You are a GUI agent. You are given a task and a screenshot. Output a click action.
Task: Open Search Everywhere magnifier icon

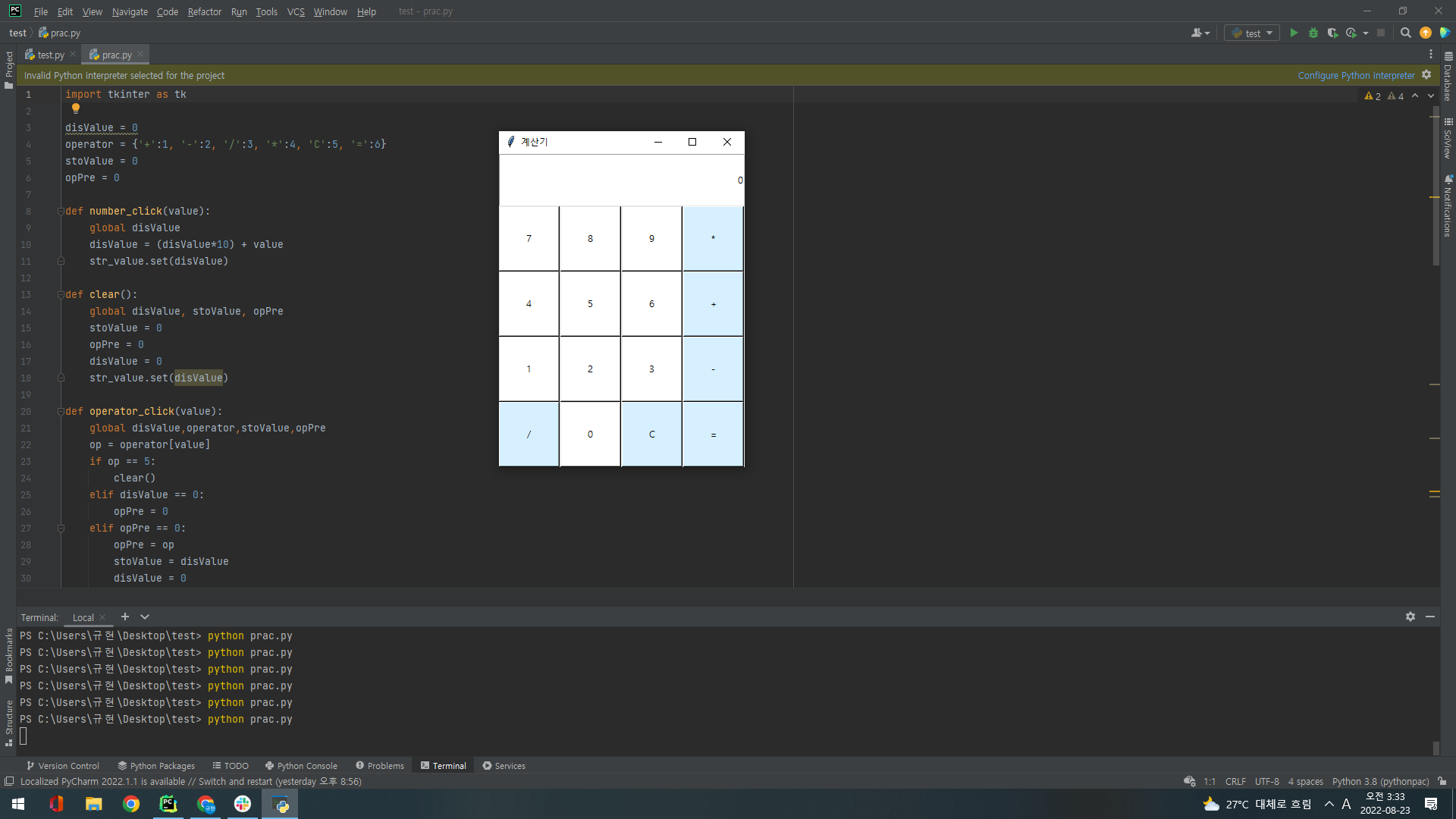click(1405, 33)
